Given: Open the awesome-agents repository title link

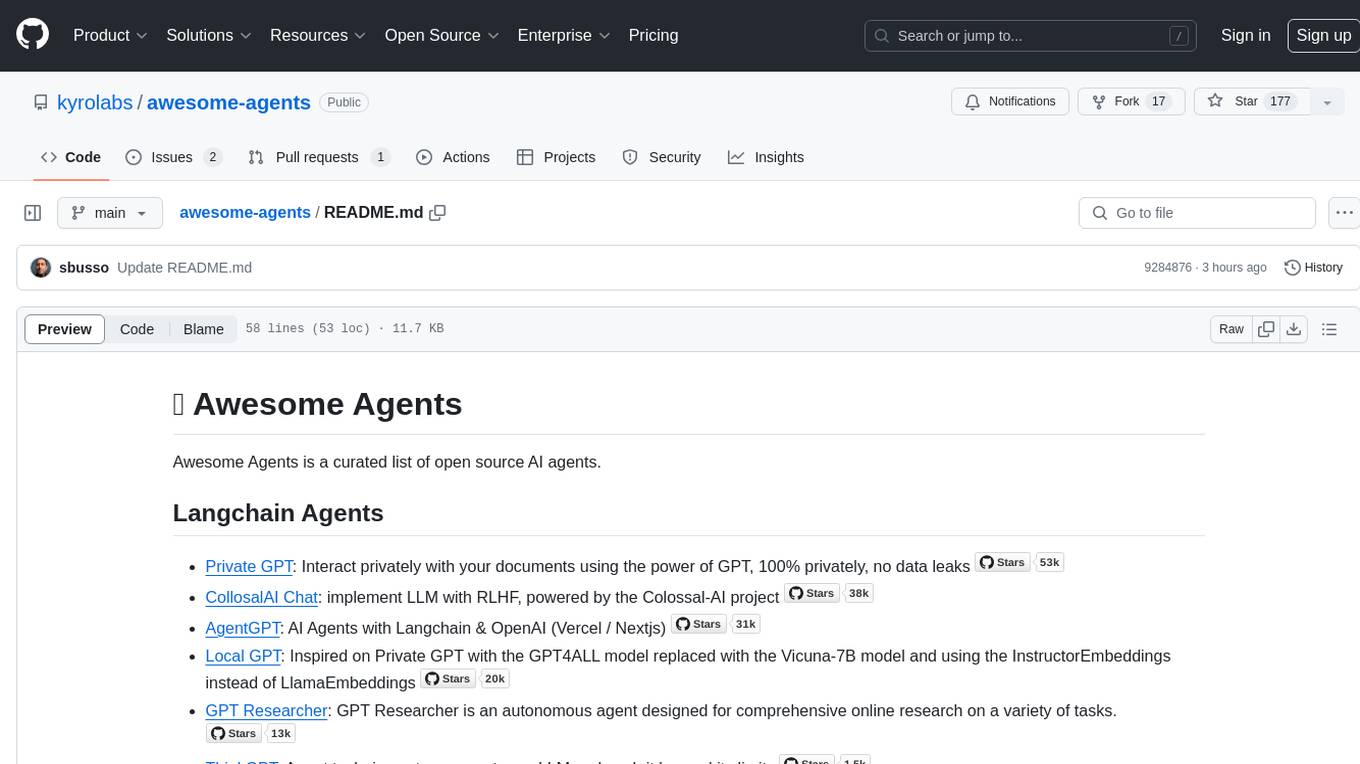Looking at the screenshot, I should pyautogui.click(x=228, y=102).
